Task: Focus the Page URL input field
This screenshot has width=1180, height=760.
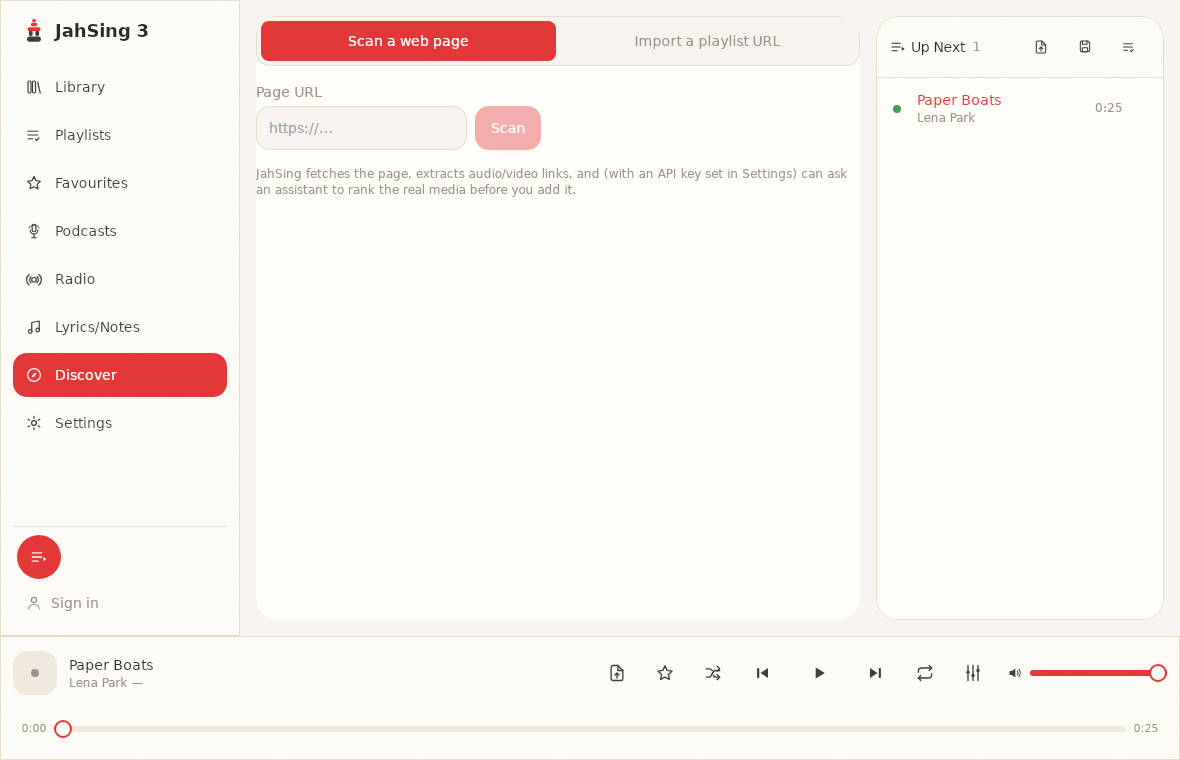Action: (x=361, y=128)
